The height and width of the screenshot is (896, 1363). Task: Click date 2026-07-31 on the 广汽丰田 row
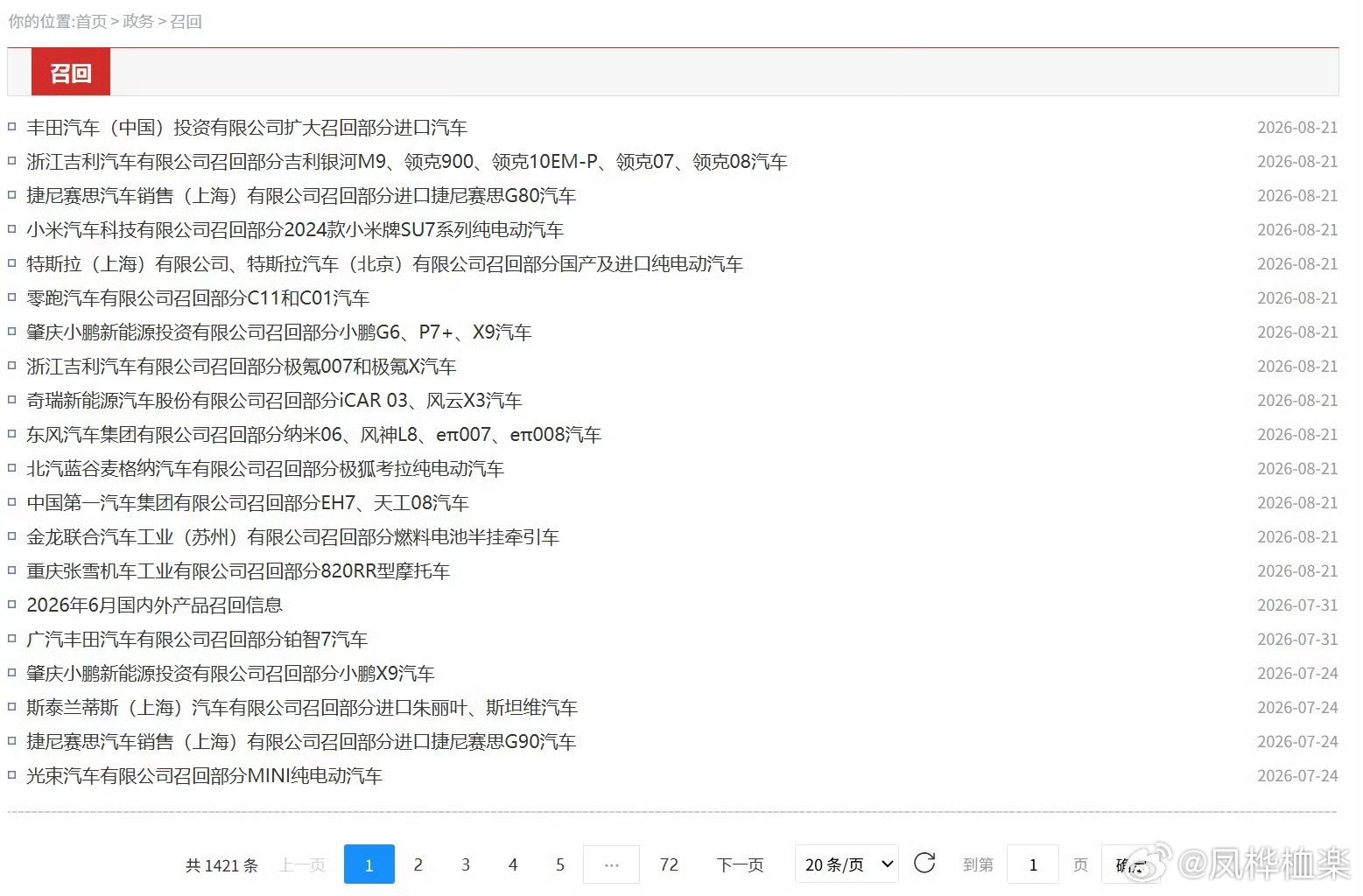point(1297,640)
